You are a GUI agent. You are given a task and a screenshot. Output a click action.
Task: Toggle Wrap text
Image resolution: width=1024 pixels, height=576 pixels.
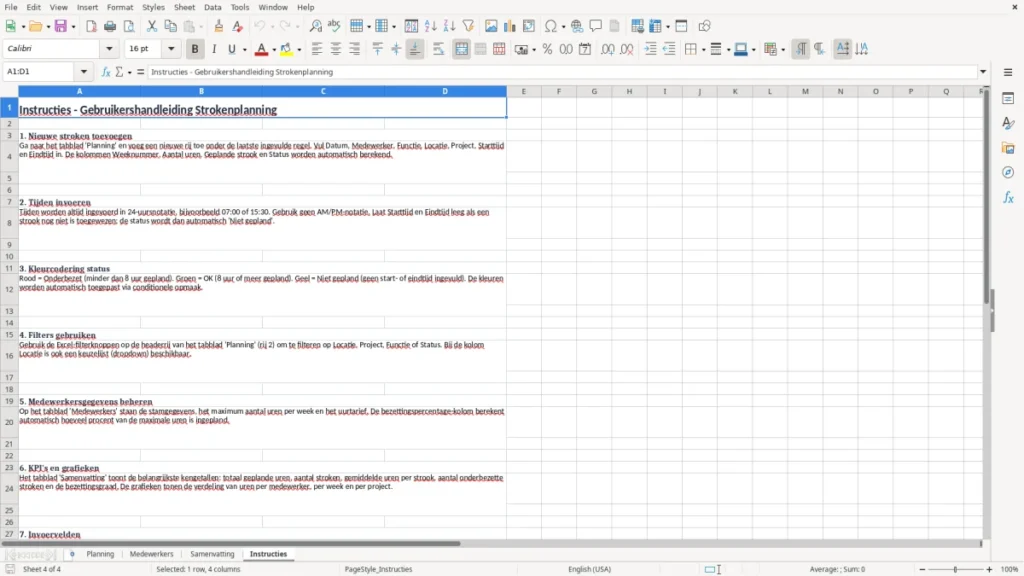point(439,49)
